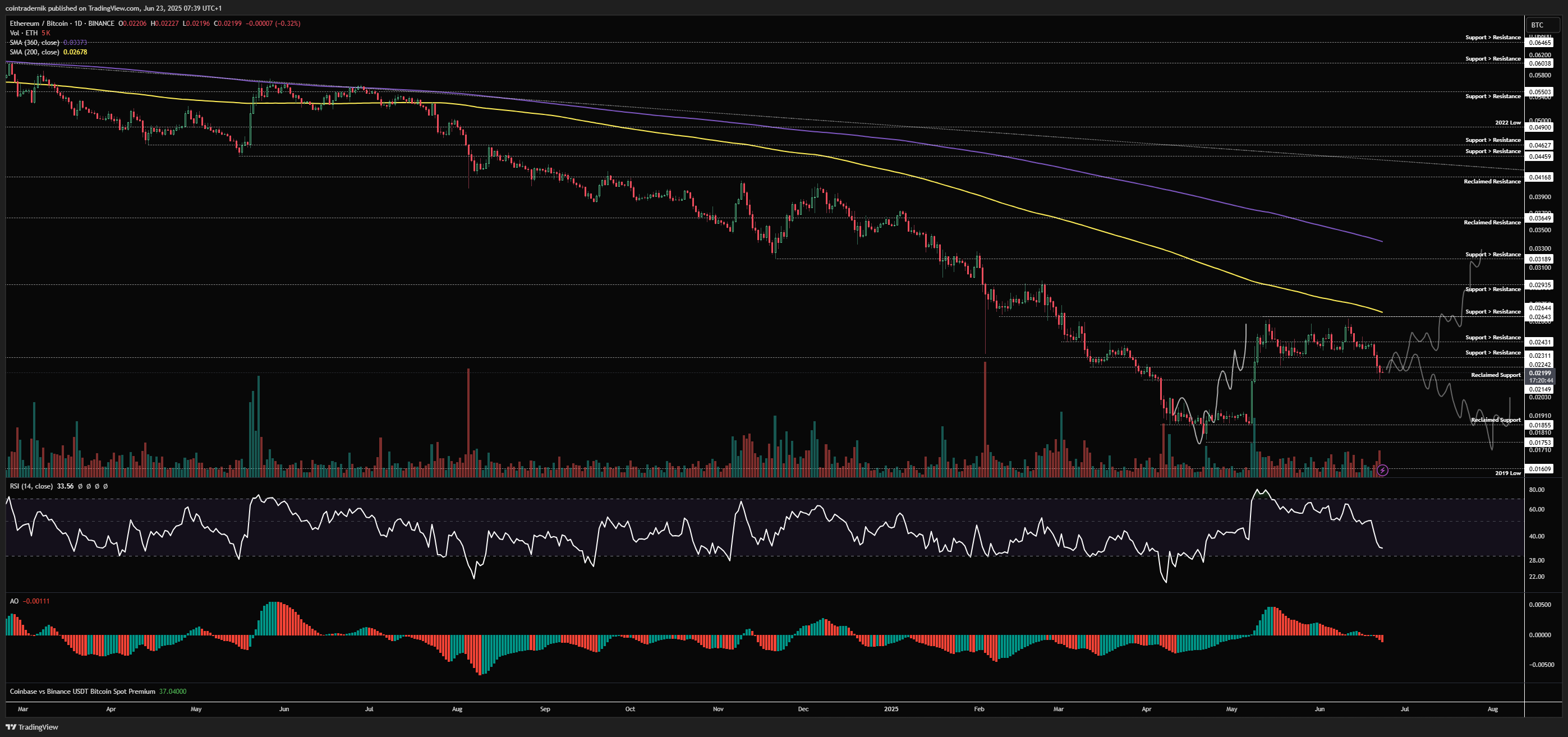Screen dimensions: 1568x737
Task: Open the BTC currency selector
Action: 1537,25
